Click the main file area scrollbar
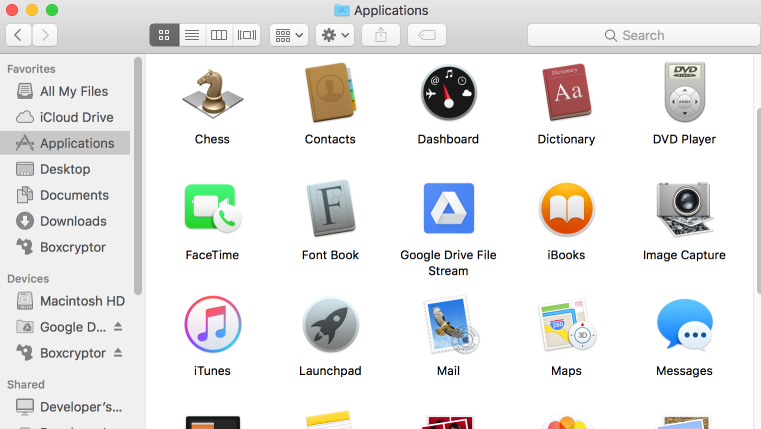761x429 pixels. pyautogui.click(x=759, y=201)
